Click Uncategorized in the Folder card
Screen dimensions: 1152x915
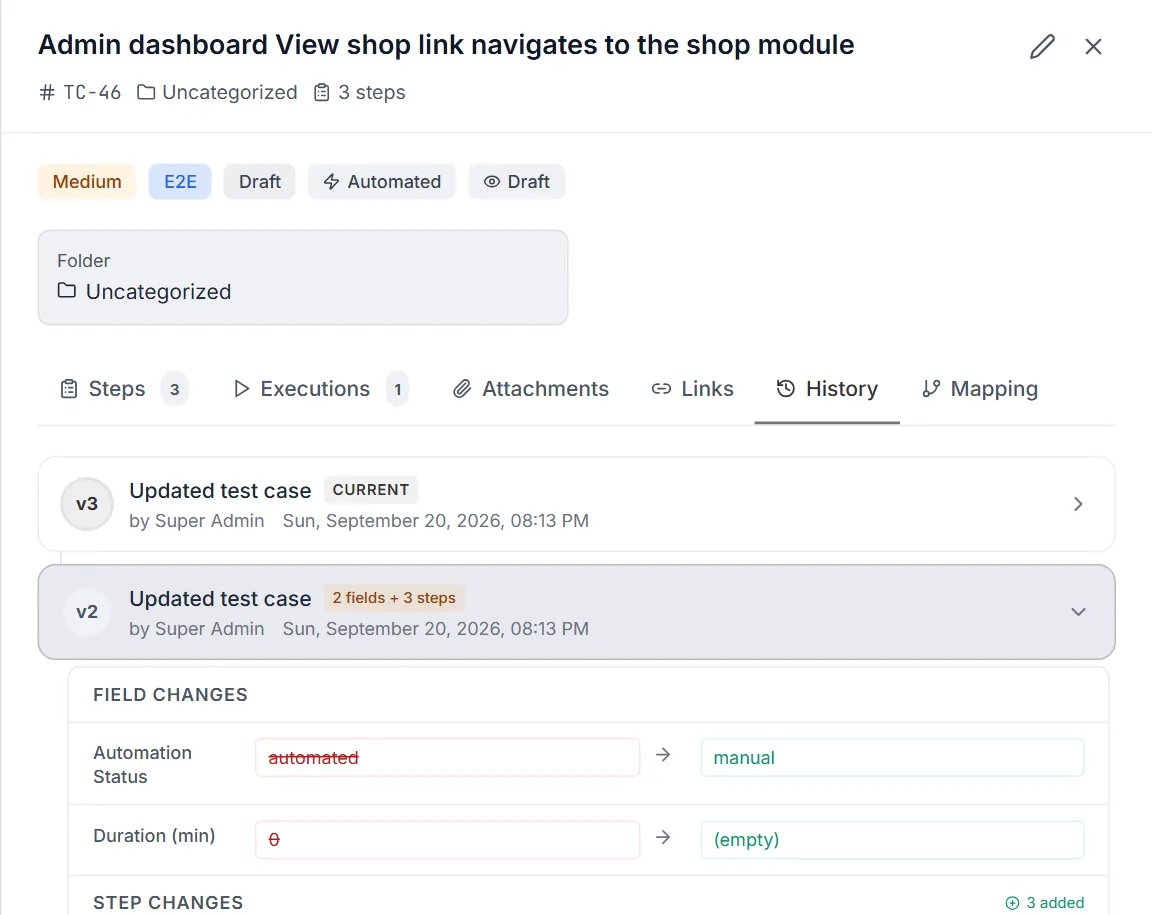[158, 292]
